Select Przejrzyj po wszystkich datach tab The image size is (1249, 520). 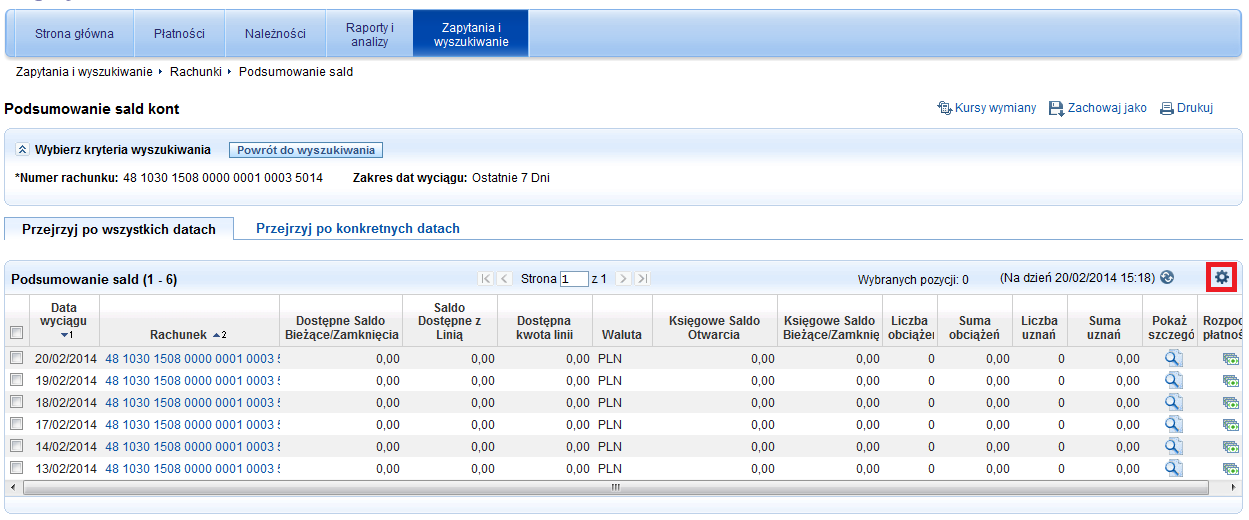point(119,229)
